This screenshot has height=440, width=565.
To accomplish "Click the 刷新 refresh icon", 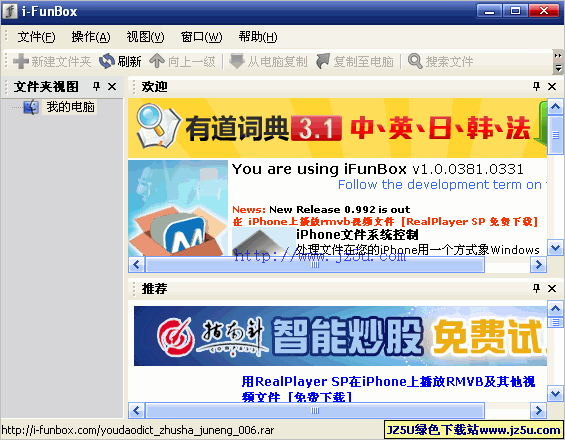I will coord(107,61).
